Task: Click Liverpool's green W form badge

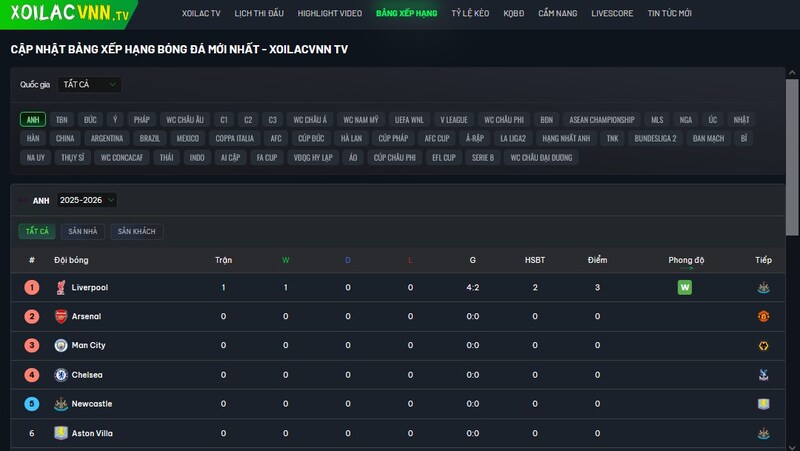Action: tap(685, 287)
